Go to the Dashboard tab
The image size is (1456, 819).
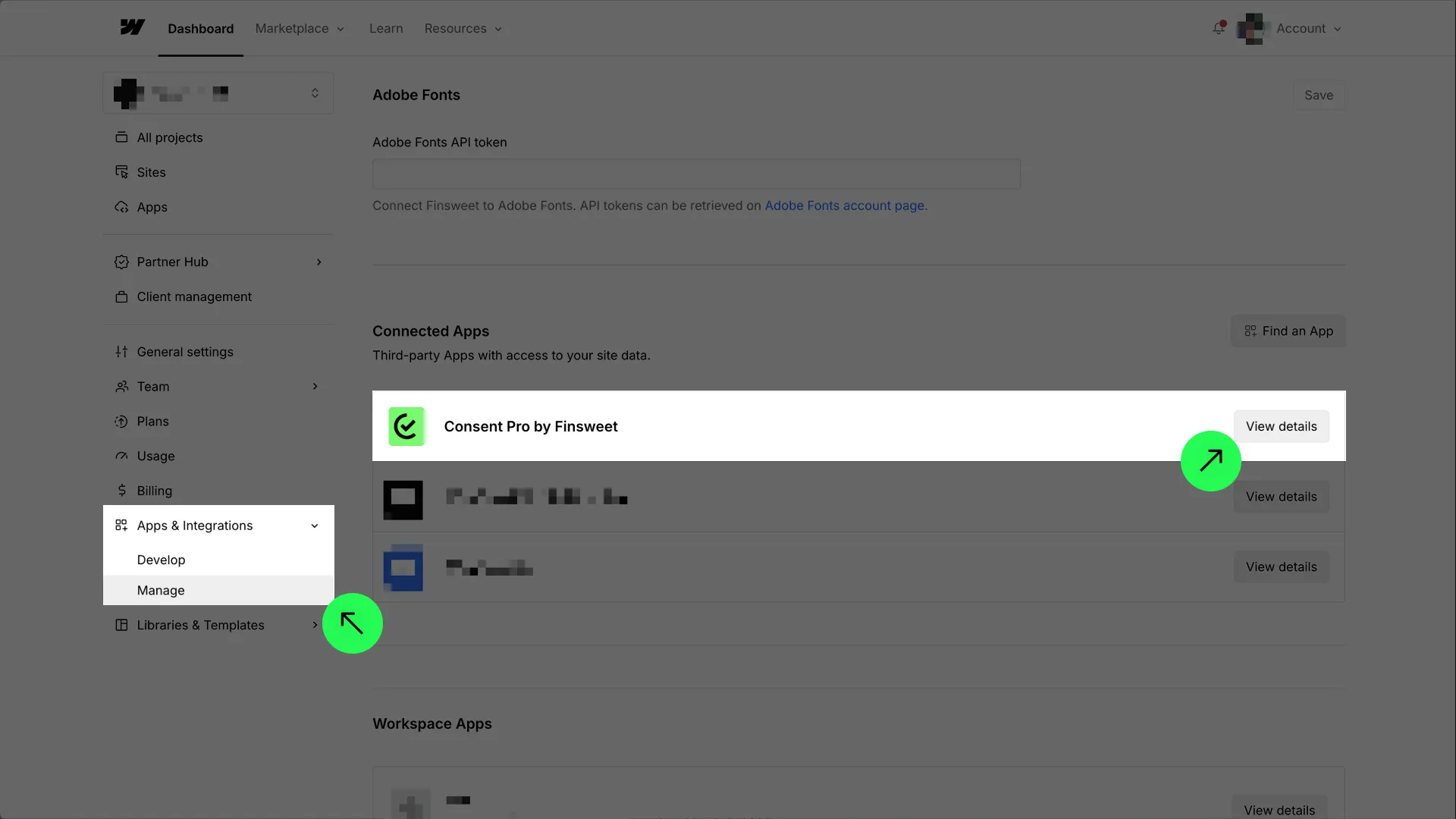click(201, 29)
